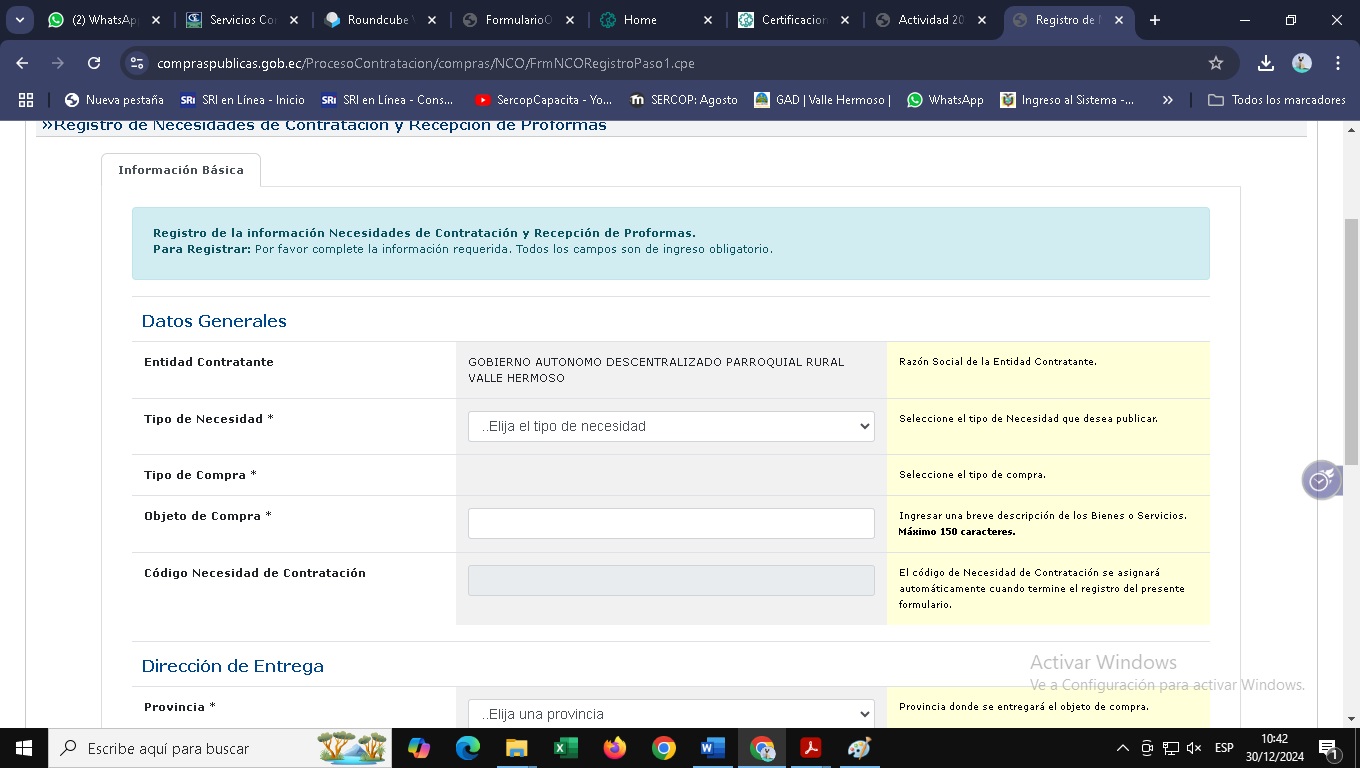Select the Información Básica tab

click(181, 170)
